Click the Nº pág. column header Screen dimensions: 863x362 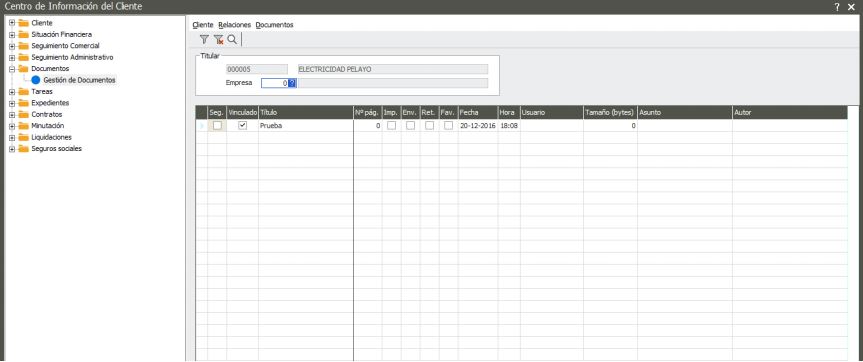click(x=368, y=112)
